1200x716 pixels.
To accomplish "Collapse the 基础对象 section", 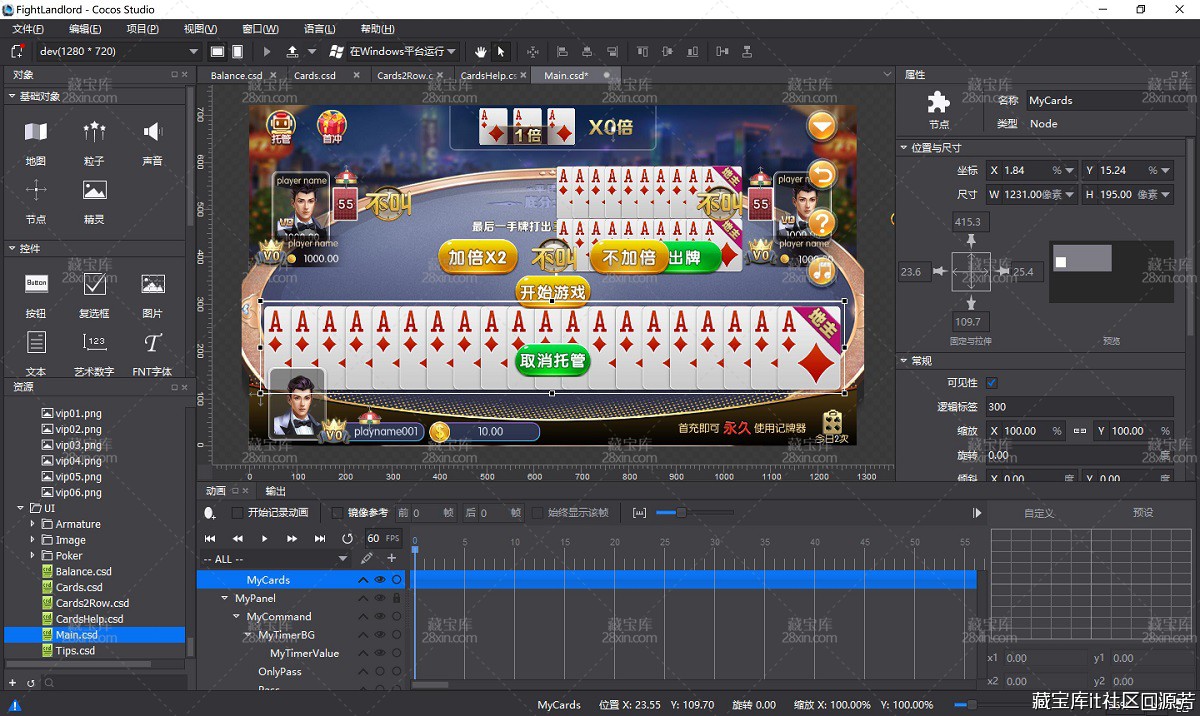I will pos(13,97).
